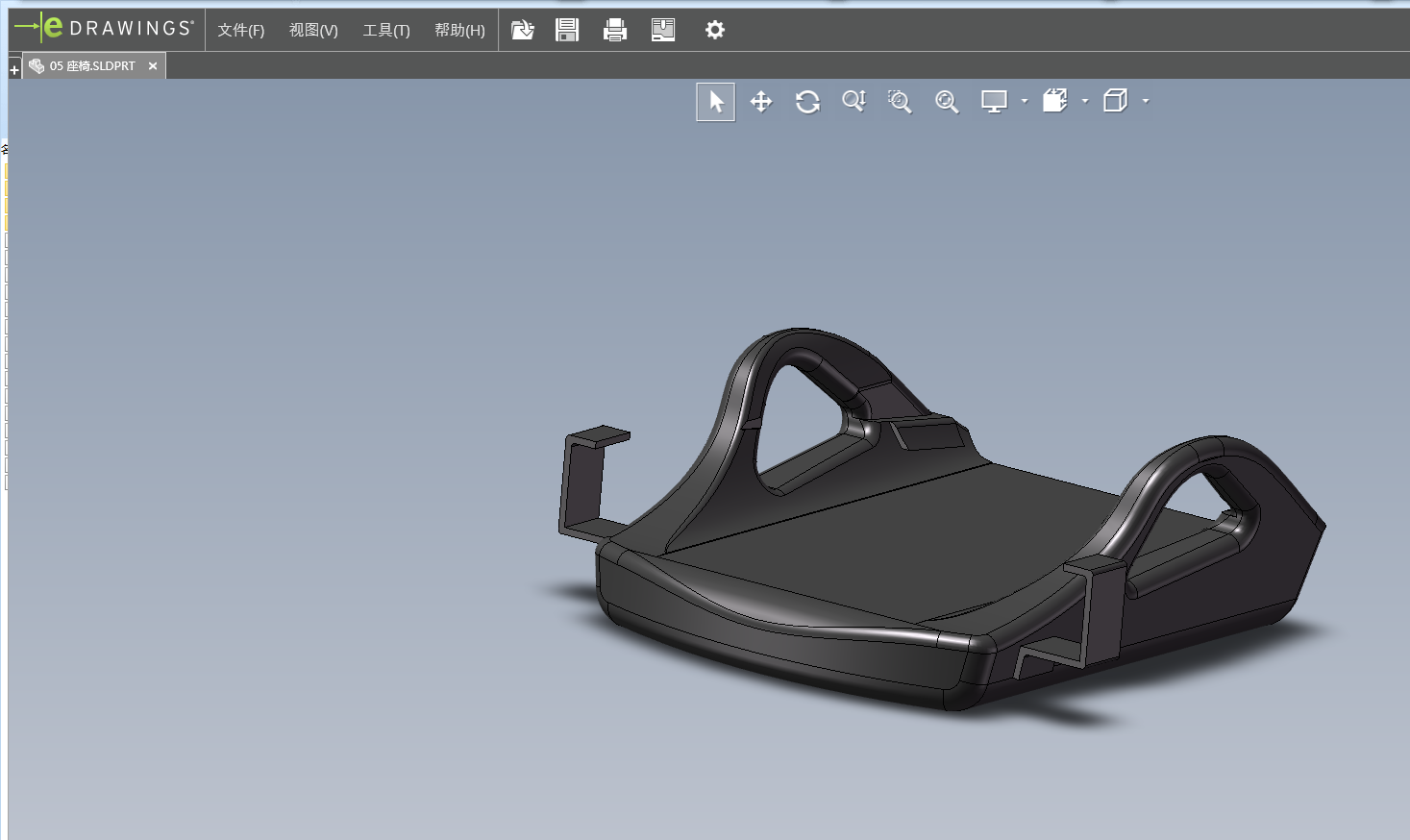The width and height of the screenshot is (1410, 840).
Task: Expand the shaded cube style dropdown arrow
Action: [1085, 101]
